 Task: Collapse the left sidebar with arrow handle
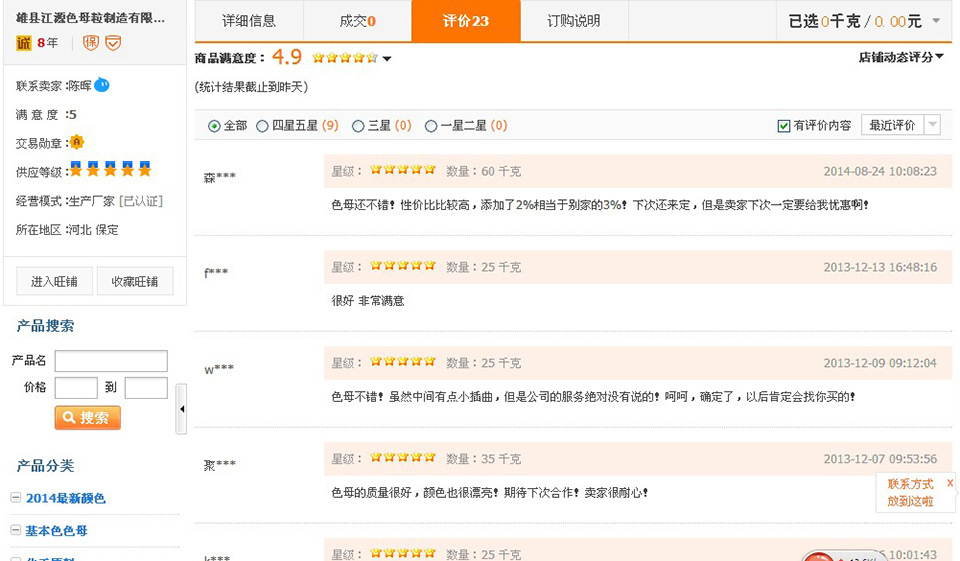181,409
